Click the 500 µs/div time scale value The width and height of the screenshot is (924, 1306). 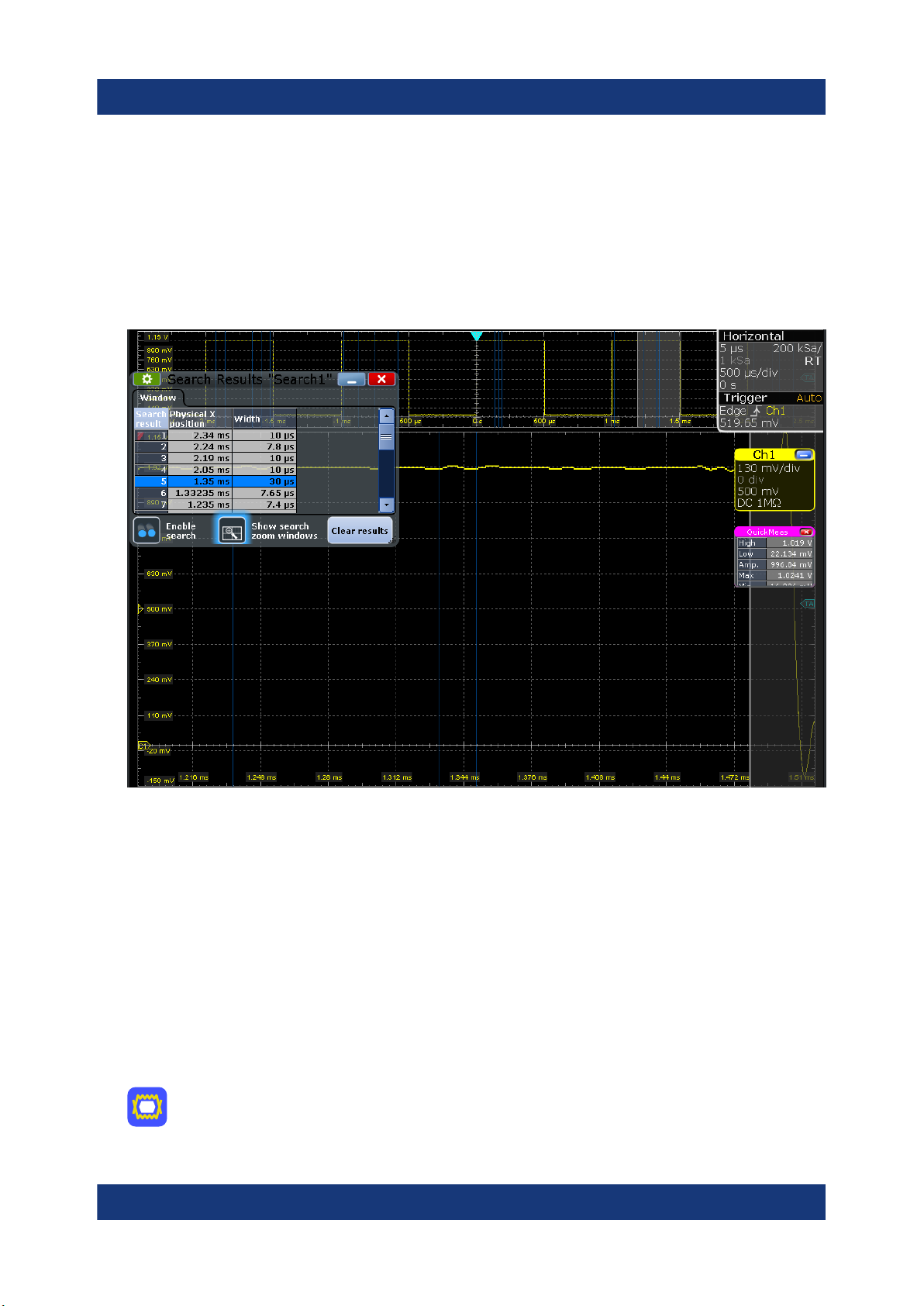pyautogui.click(x=748, y=373)
